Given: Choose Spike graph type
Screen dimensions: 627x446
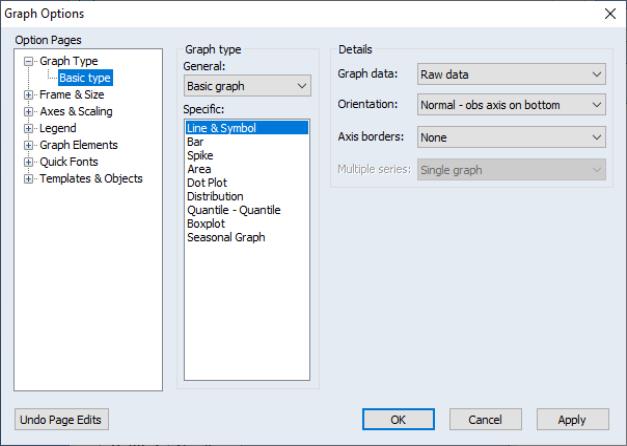Looking at the screenshot, I should (x=200, y=156).
